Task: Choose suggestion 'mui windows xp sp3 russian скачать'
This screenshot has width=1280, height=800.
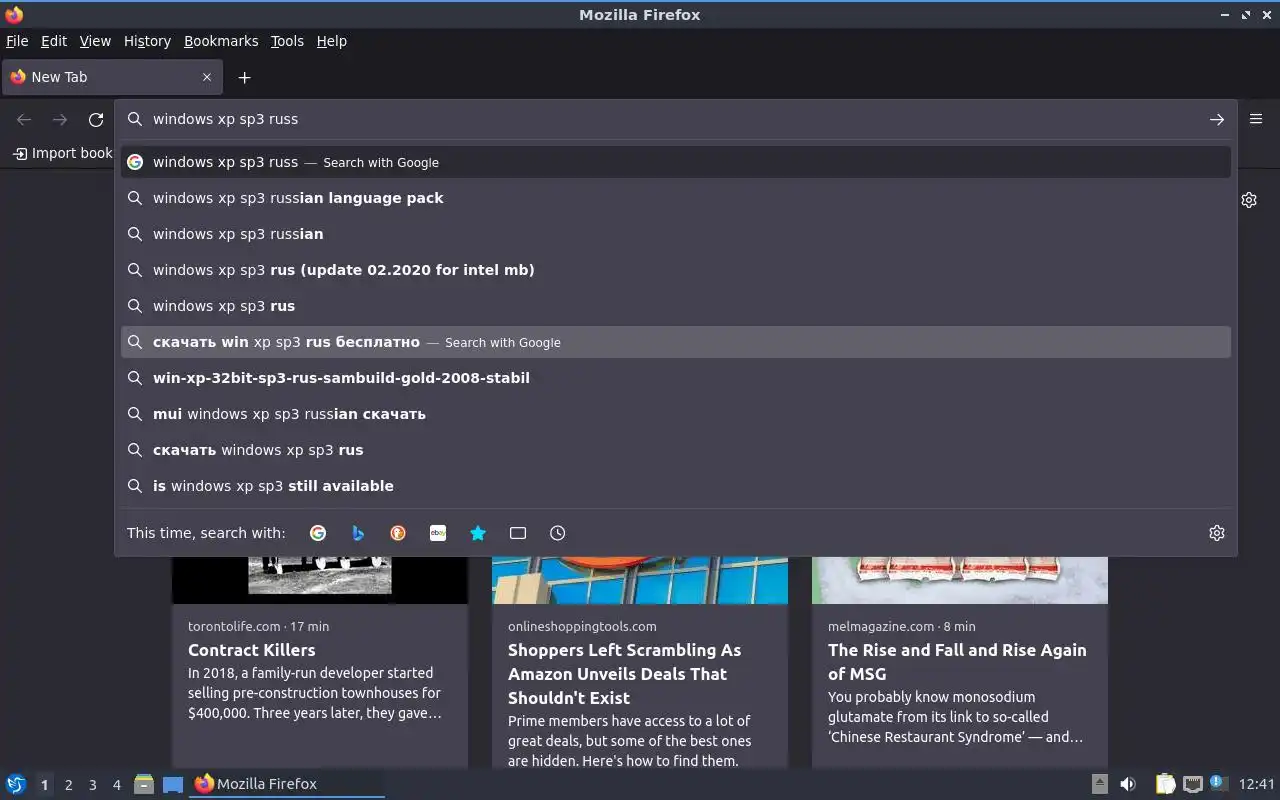Action: pos(676,414)
